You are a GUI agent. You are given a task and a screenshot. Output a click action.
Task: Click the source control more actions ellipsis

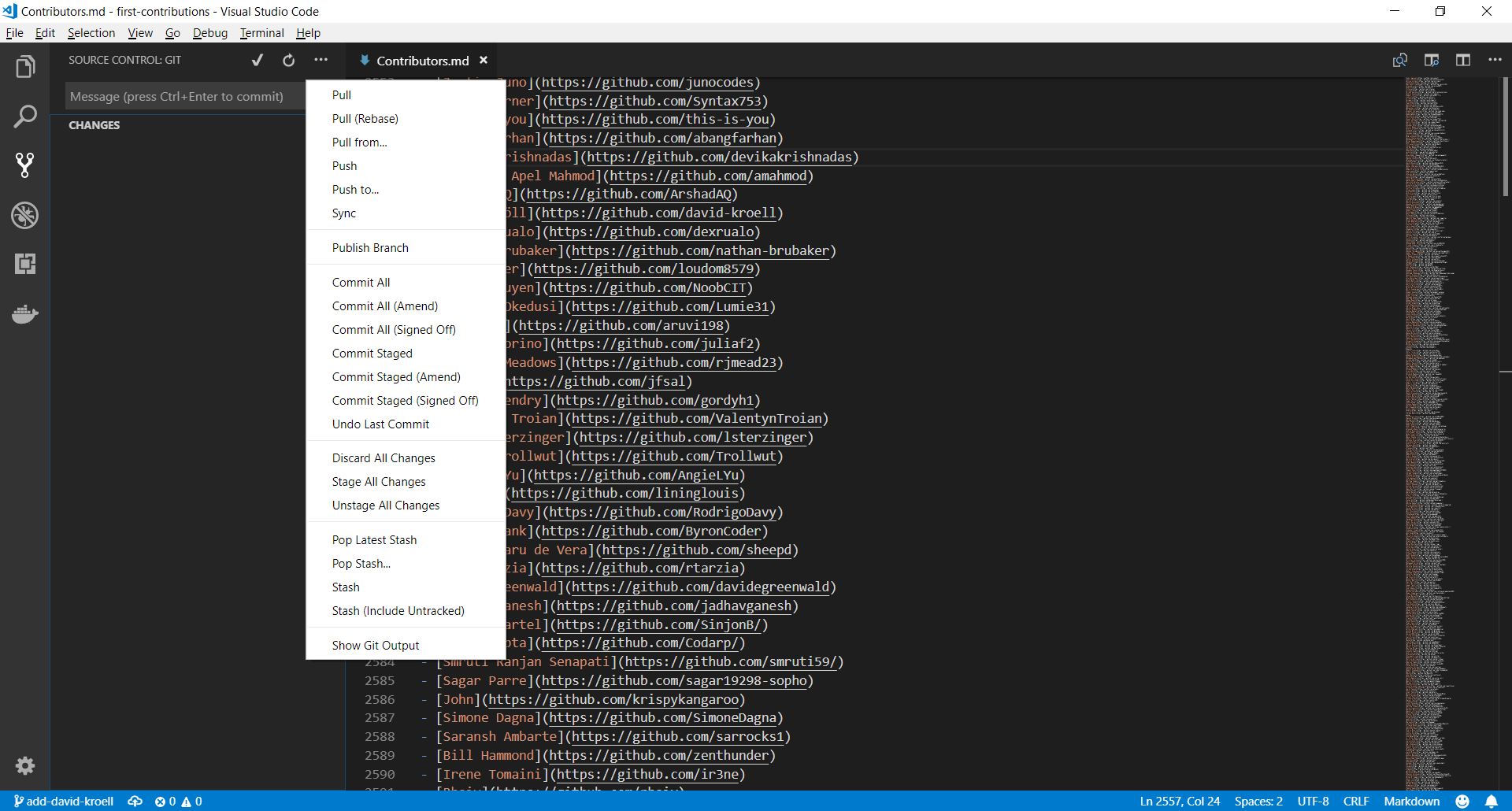pos(321,60)
